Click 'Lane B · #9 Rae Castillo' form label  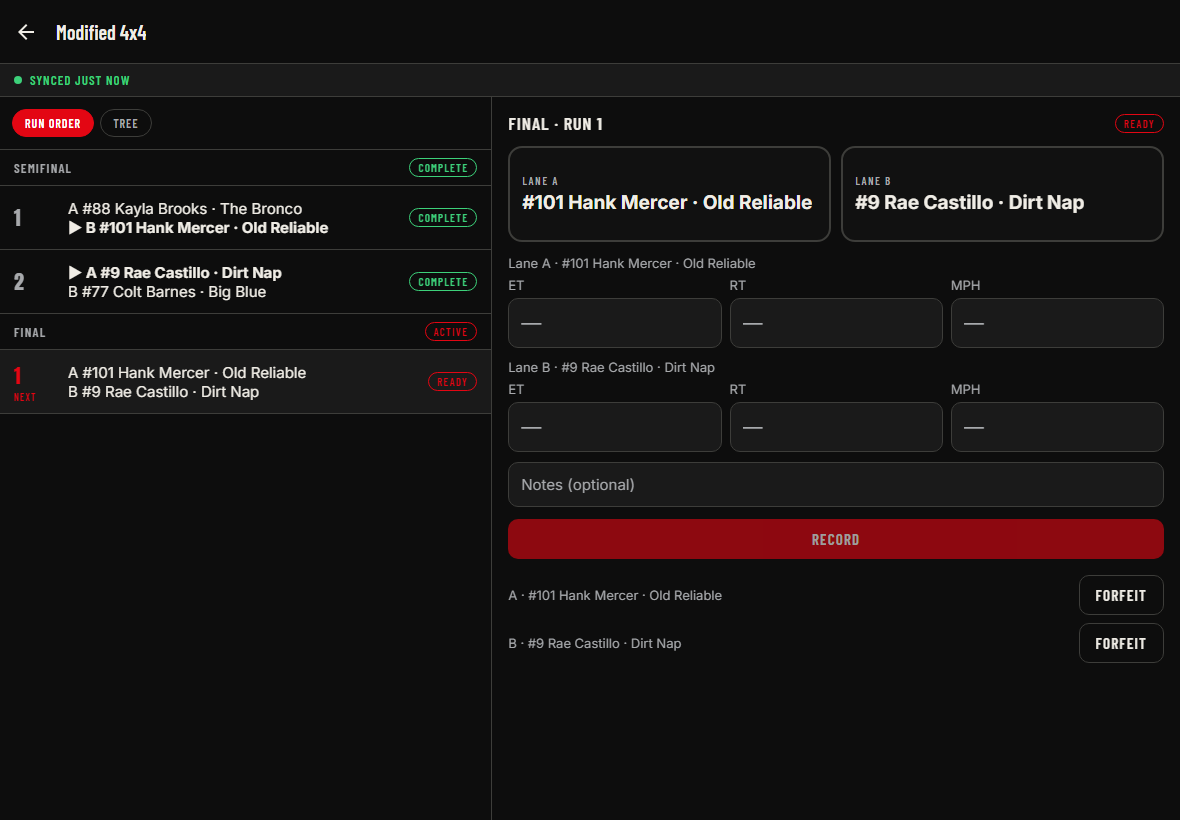click(611, 367)
